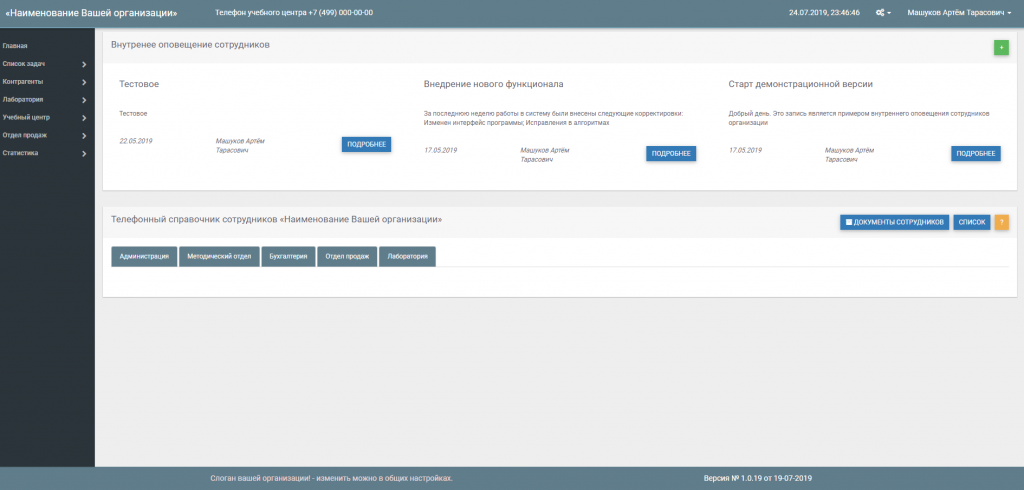Click organization name «Наименование Вашей организации» in header
Screen dimensions: 1024x490
(x=91, y=12)
